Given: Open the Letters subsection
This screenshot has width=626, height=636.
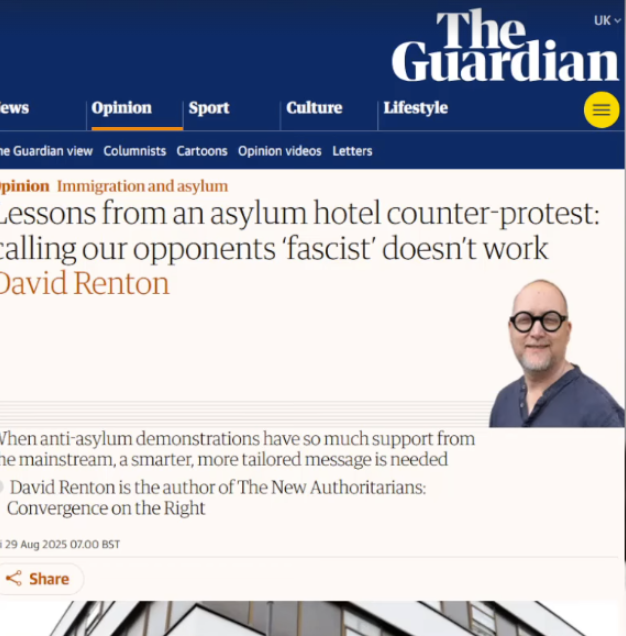Looking at the screenshot, I should (352, 151).
